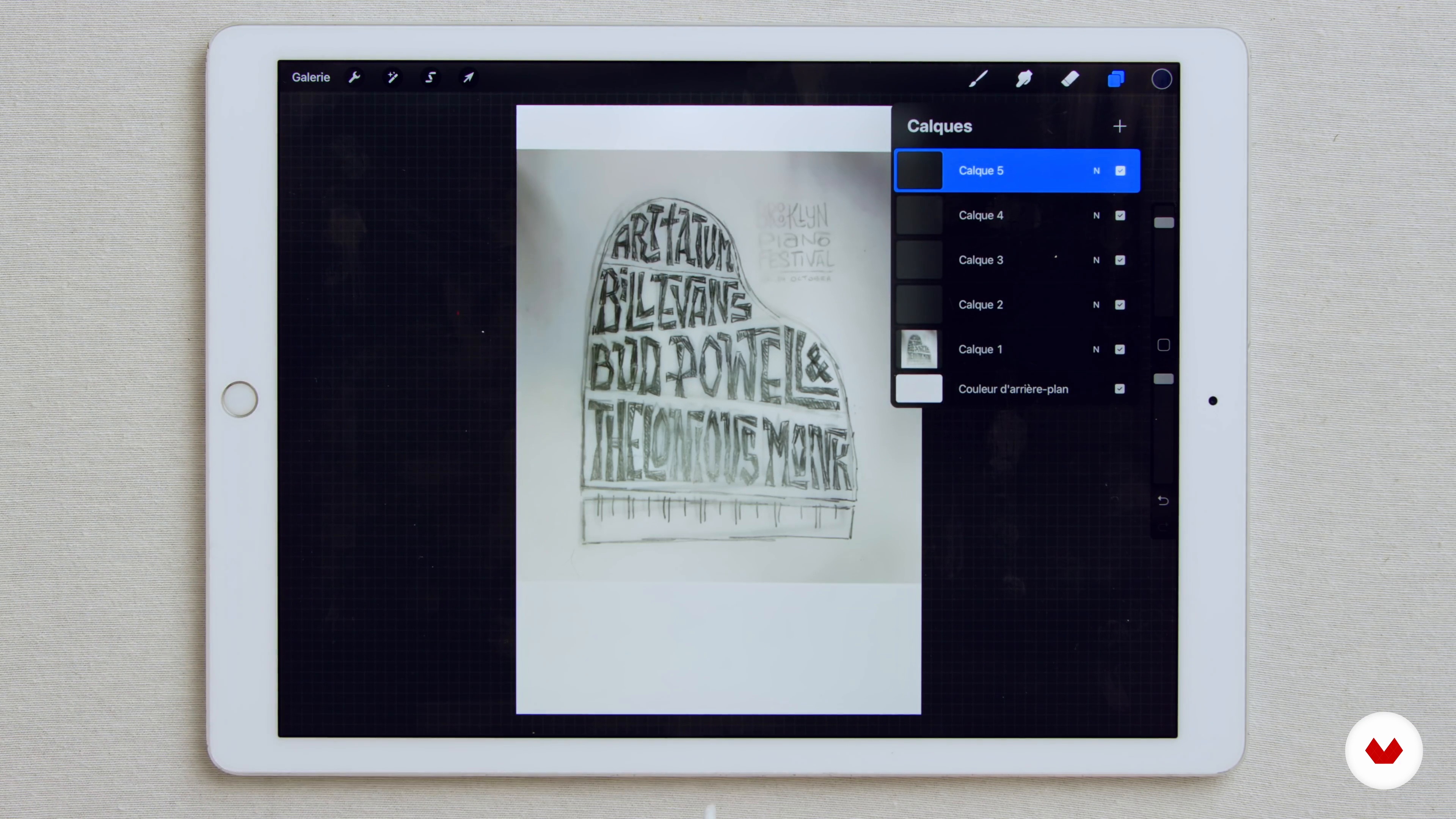Select the Eraser tool

click(1070, 78)
